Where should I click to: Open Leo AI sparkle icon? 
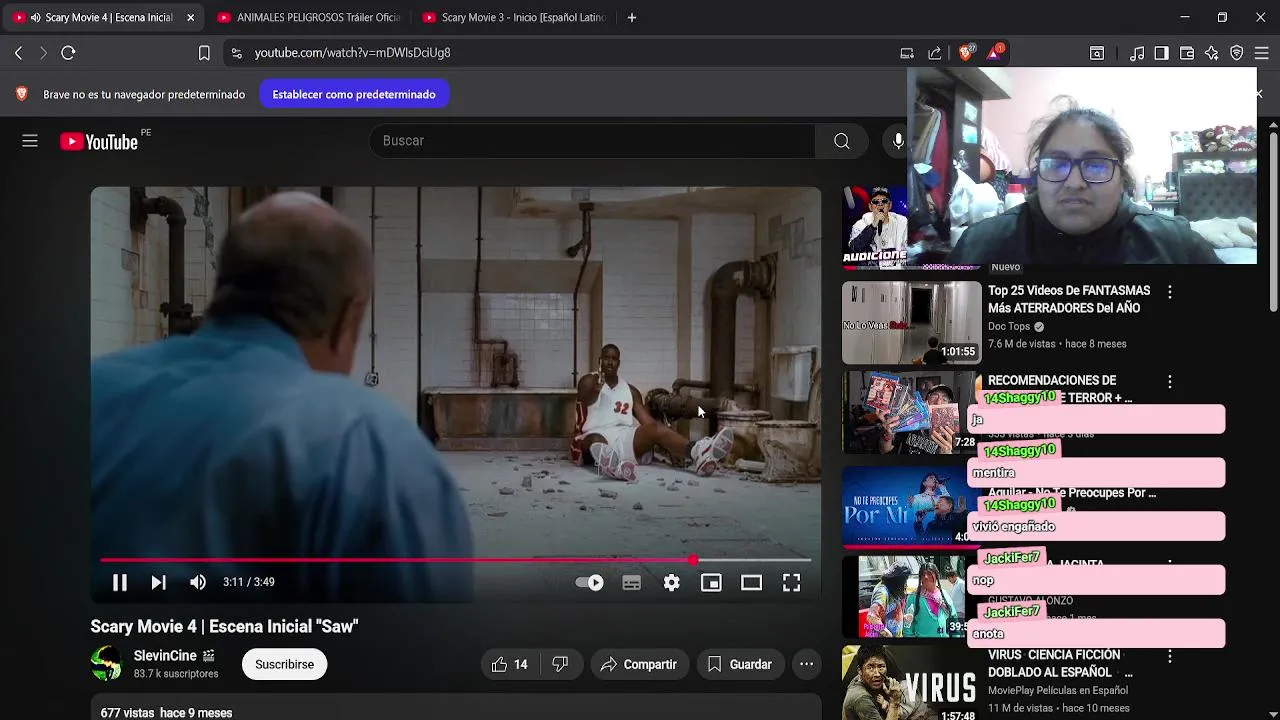1212,53
